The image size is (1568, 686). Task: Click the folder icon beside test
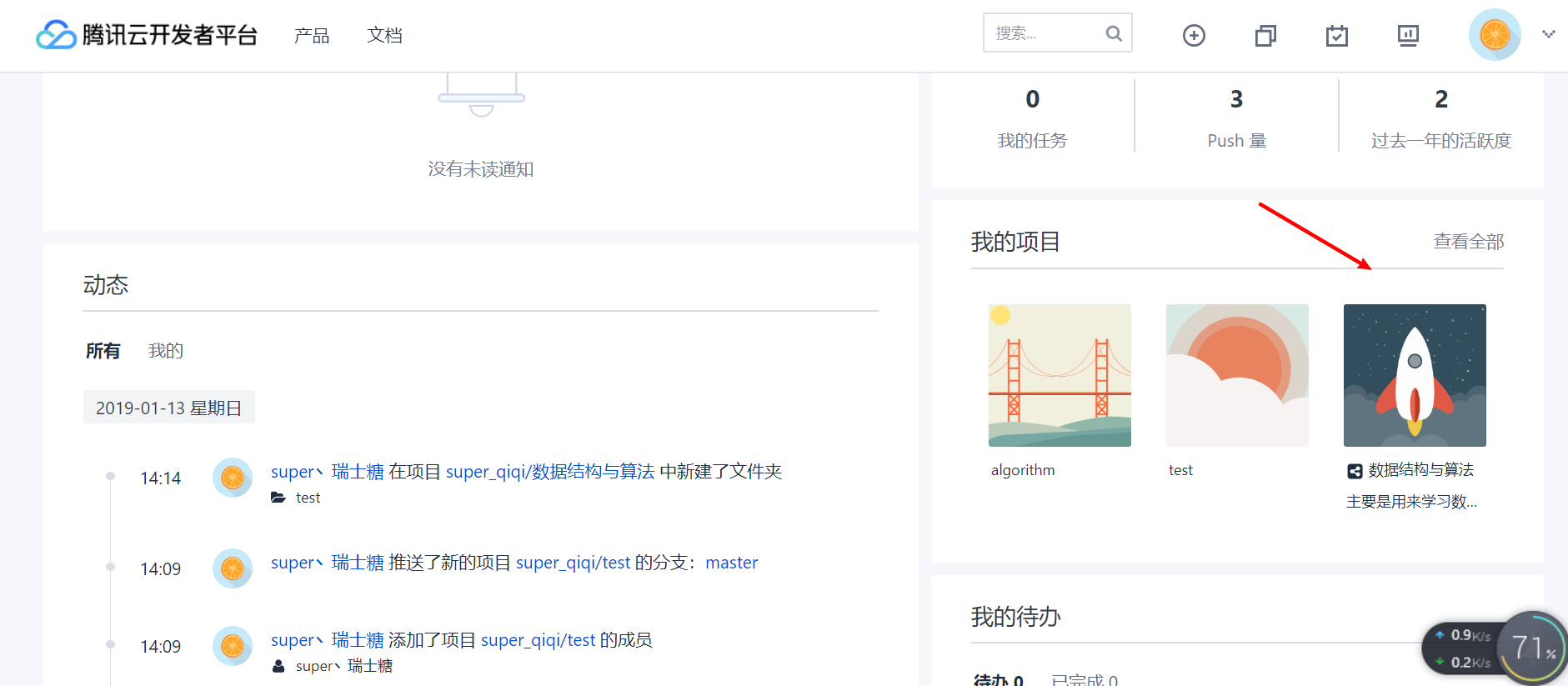click(x=278, y=498)
